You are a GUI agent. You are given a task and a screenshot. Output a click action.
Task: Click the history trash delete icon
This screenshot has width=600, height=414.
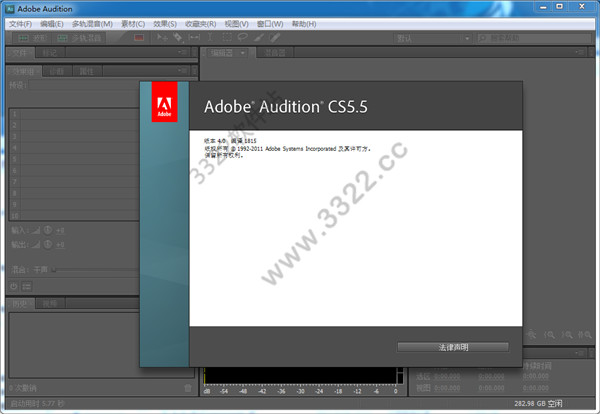pyautogui.click(x=188, y=388)
